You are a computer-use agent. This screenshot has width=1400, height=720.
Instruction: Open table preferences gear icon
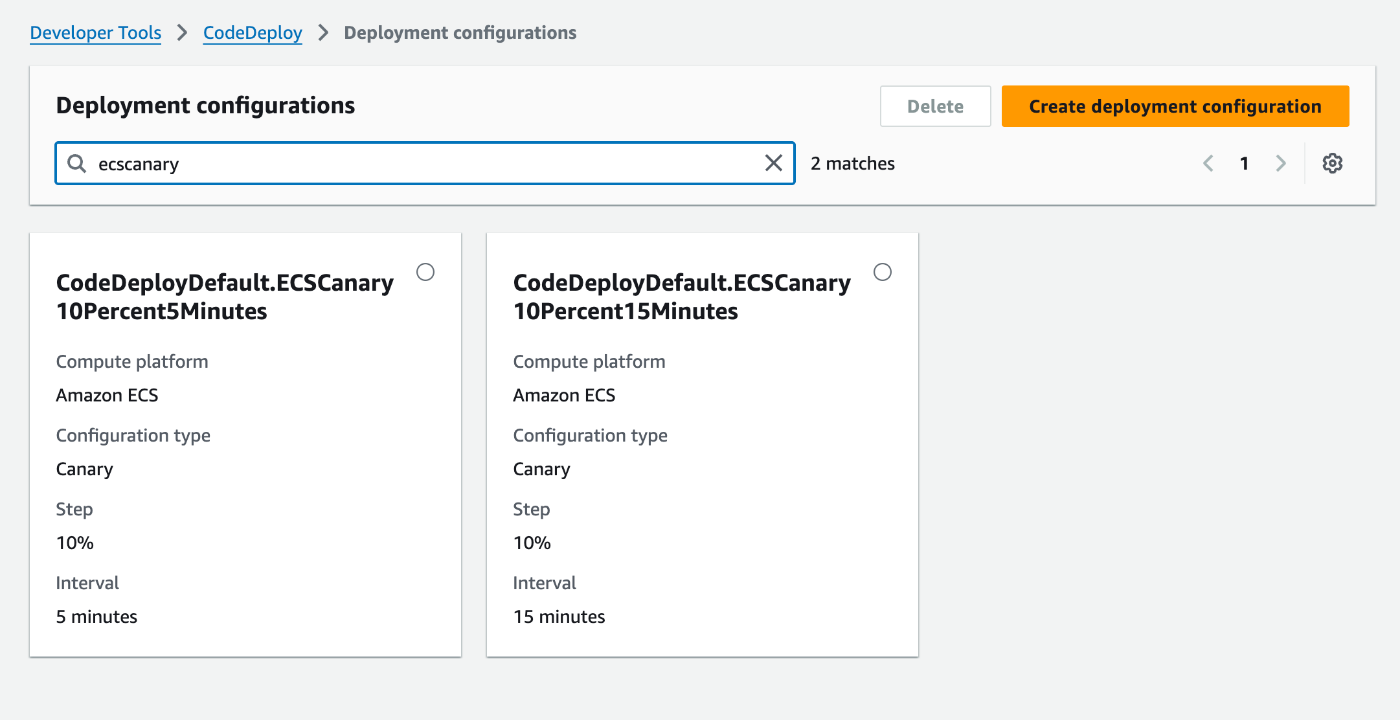pyautogui.click(x=1332, y=163)
